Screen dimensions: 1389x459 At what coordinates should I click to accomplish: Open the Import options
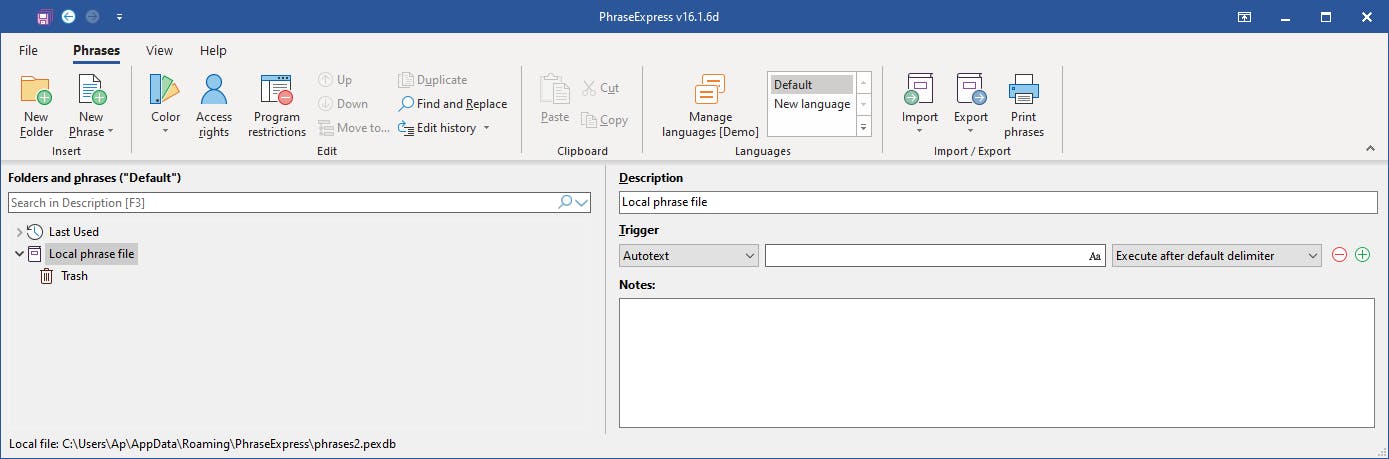pos(919,92)
